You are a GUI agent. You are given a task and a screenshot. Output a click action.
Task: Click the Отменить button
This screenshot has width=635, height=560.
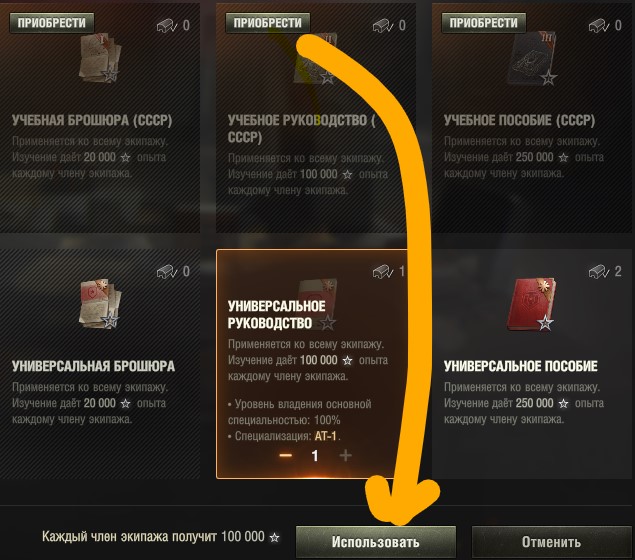coord(551,542)
